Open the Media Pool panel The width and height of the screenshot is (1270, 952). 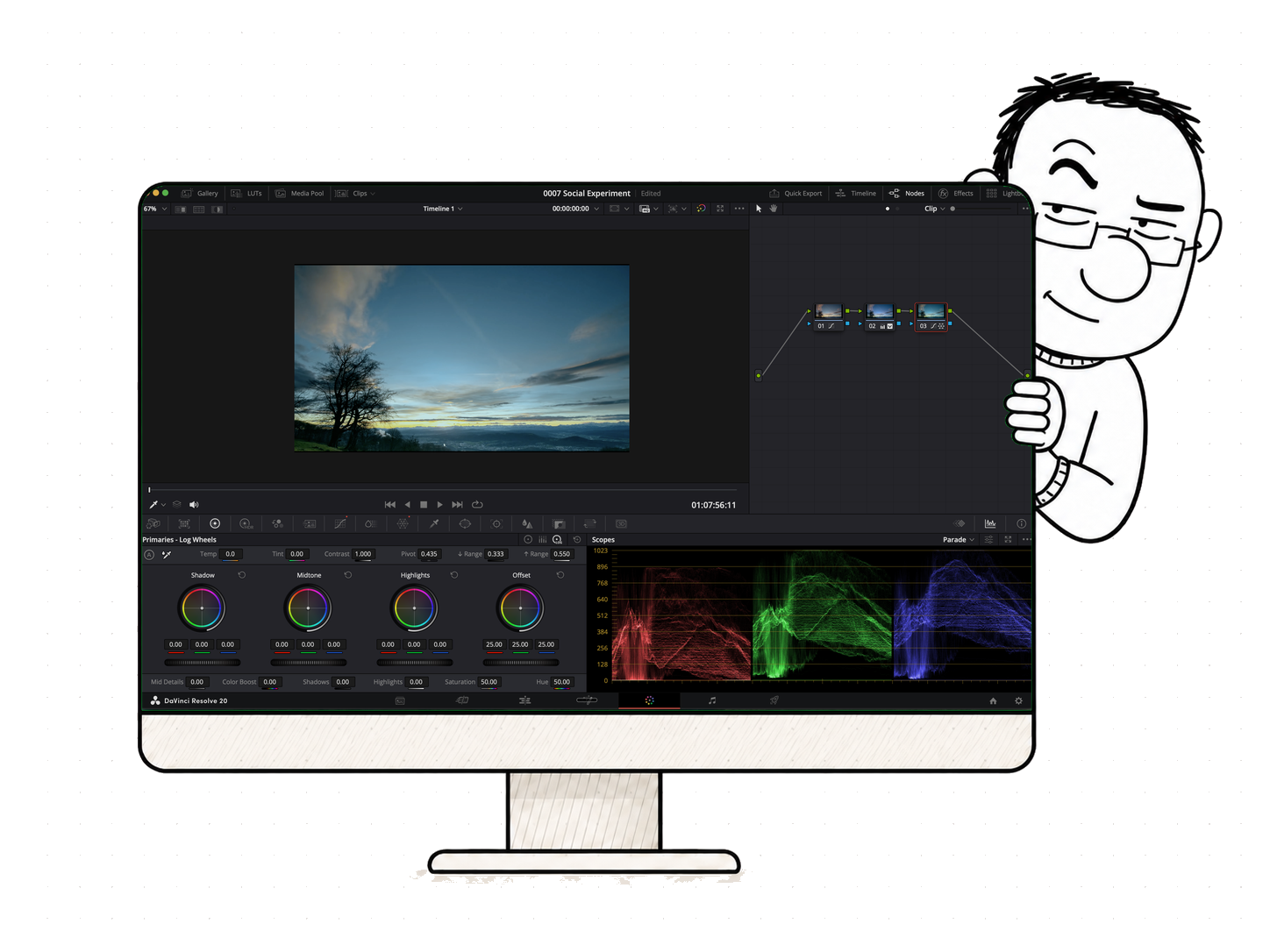pyautogui.click(x=300, y=193)
